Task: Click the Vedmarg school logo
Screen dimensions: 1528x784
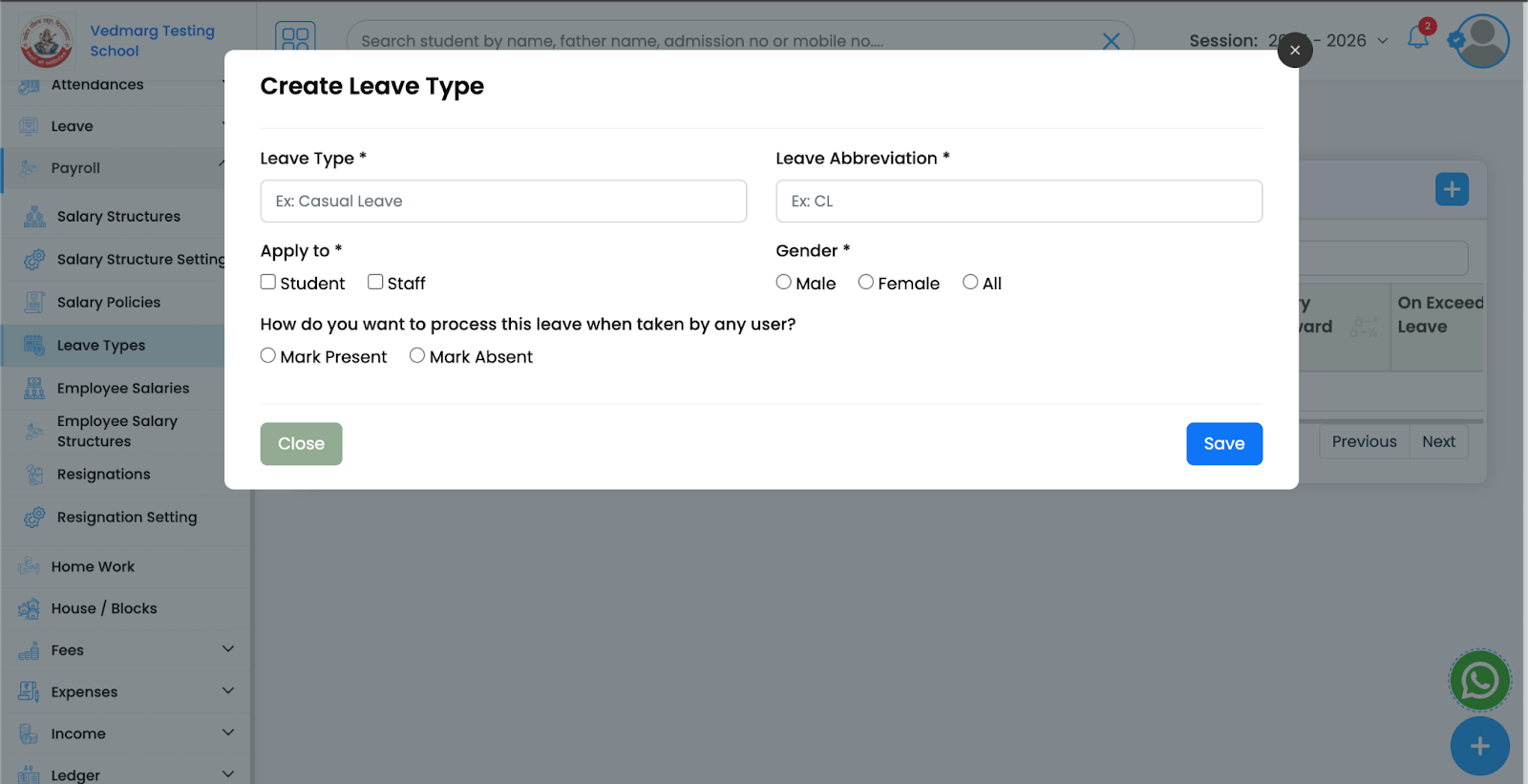Action: click(46, 41)
